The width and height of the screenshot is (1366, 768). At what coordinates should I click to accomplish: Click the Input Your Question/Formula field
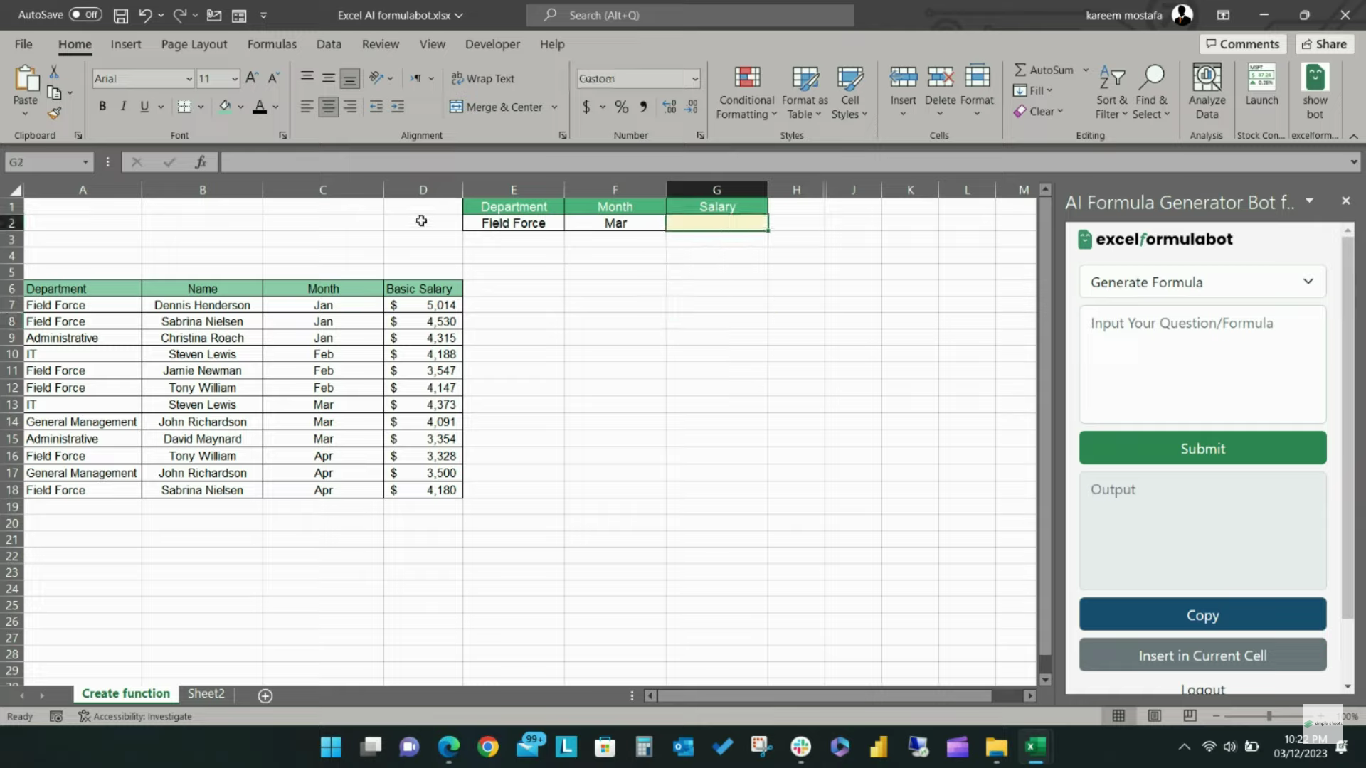click(x=1202, y=365)
